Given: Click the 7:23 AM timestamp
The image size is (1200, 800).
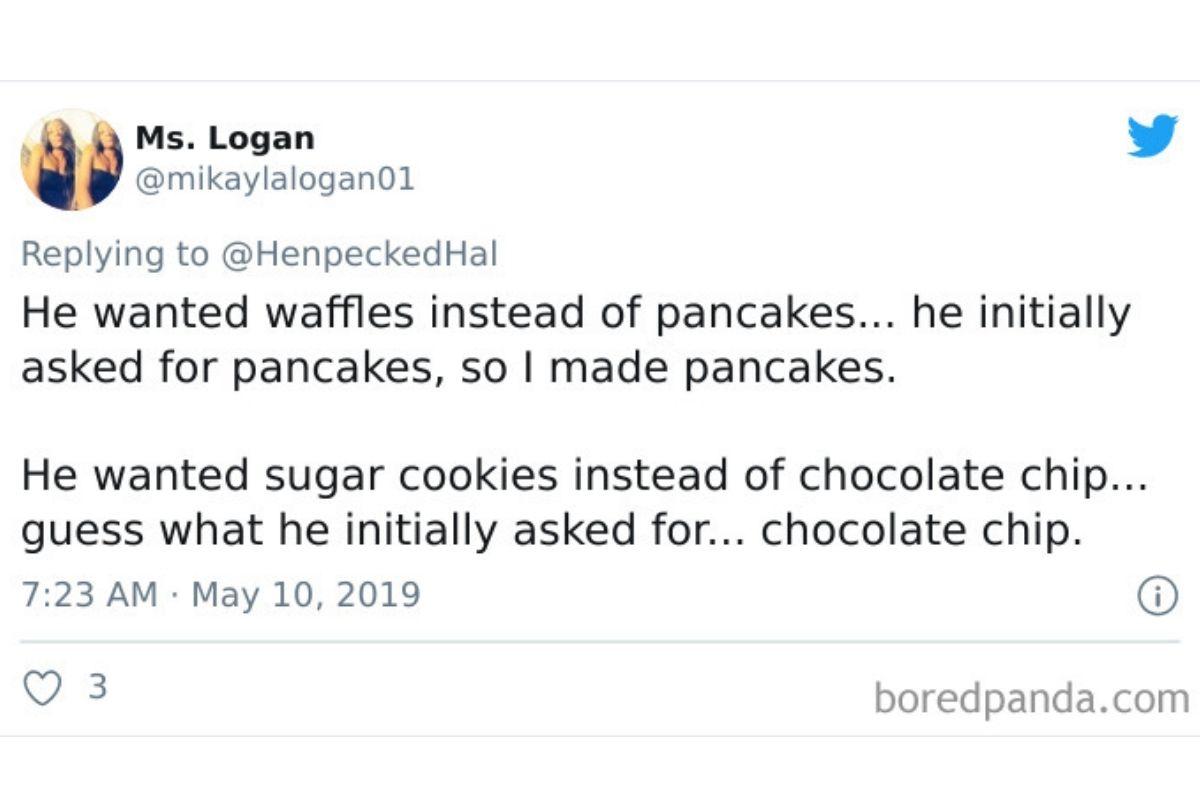Looking at the screenshot, I should (89, 595).
